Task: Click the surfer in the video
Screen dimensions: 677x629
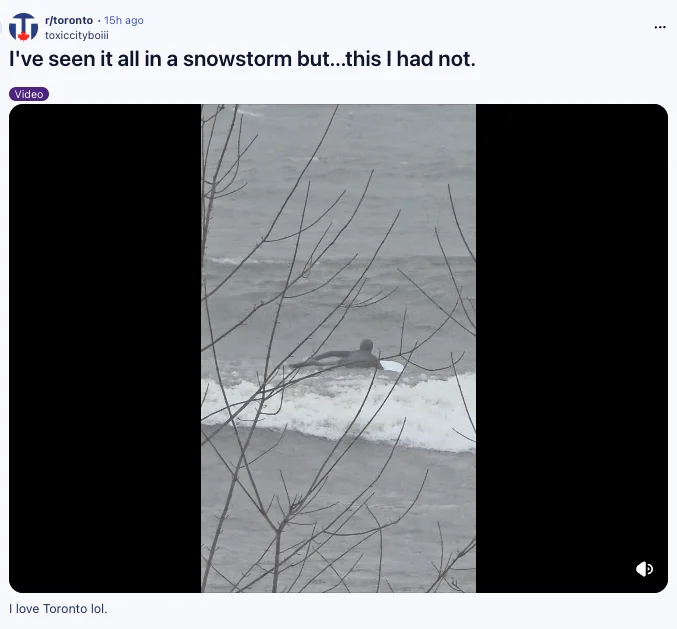Action: 341,356
